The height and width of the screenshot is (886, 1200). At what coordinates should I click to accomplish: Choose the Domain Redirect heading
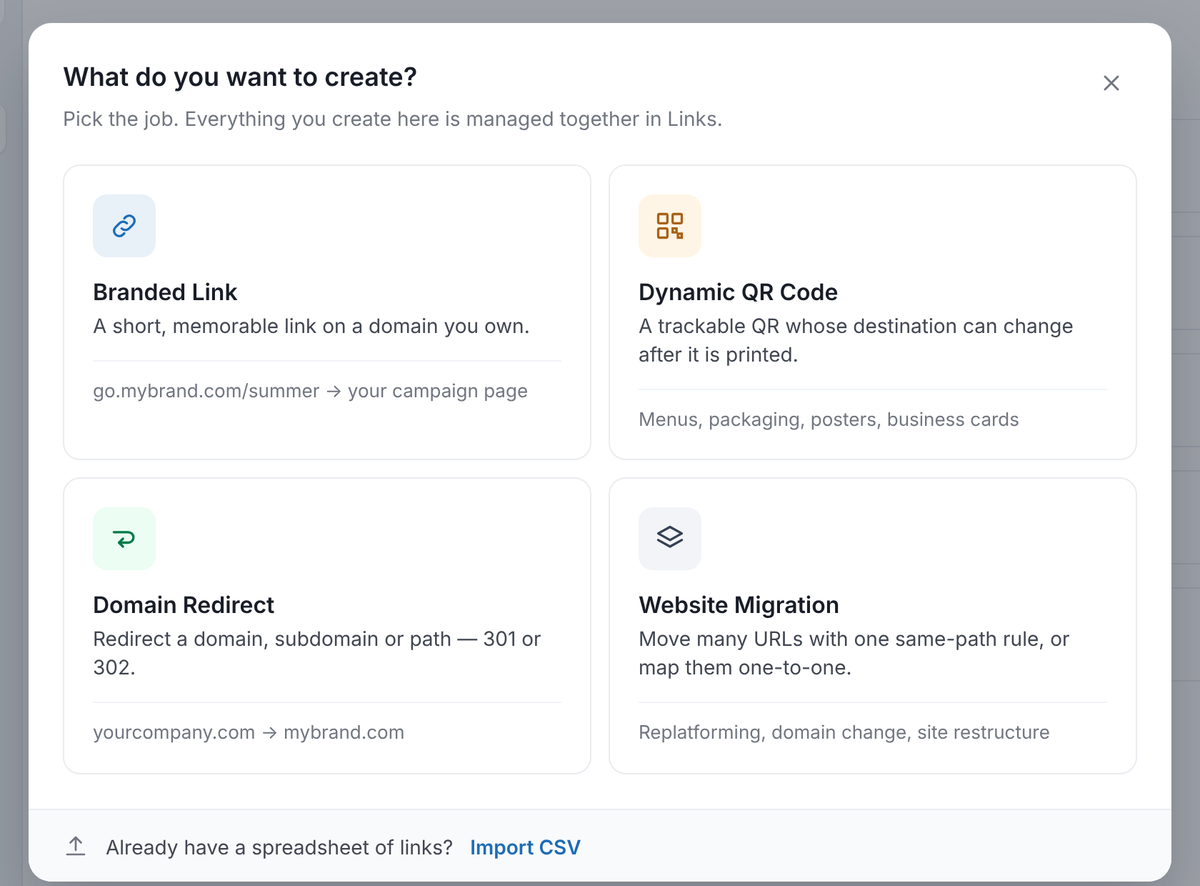(x=183, y=605)
